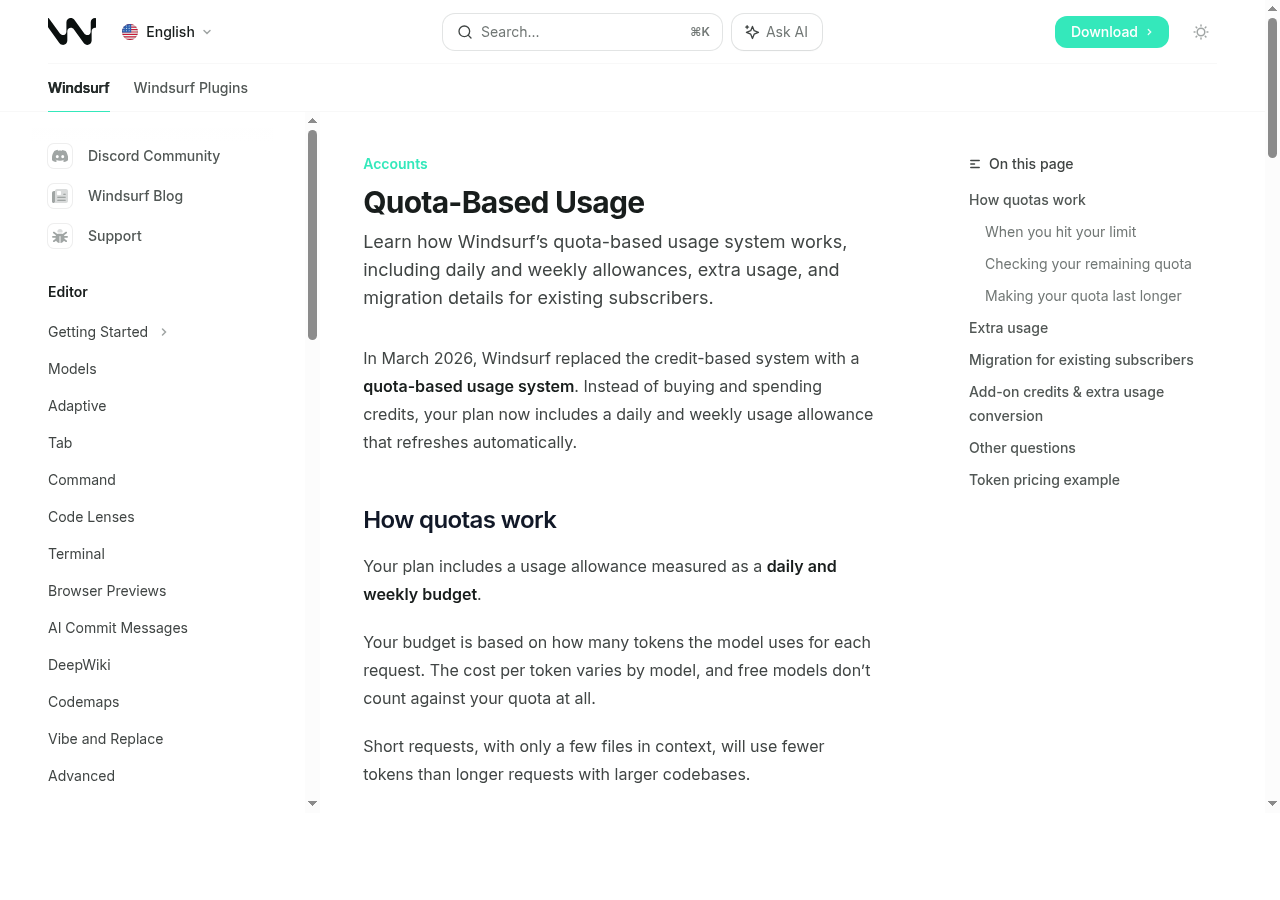1280x900 pixels.
Task: Jump to How quotas work section
Action: [x=1027, y=200]
